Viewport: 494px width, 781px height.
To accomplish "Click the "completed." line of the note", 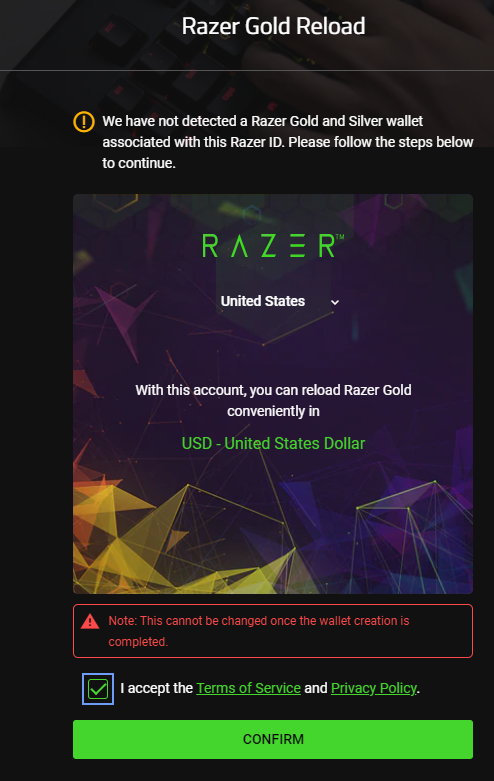I will (x=138, y=642).
